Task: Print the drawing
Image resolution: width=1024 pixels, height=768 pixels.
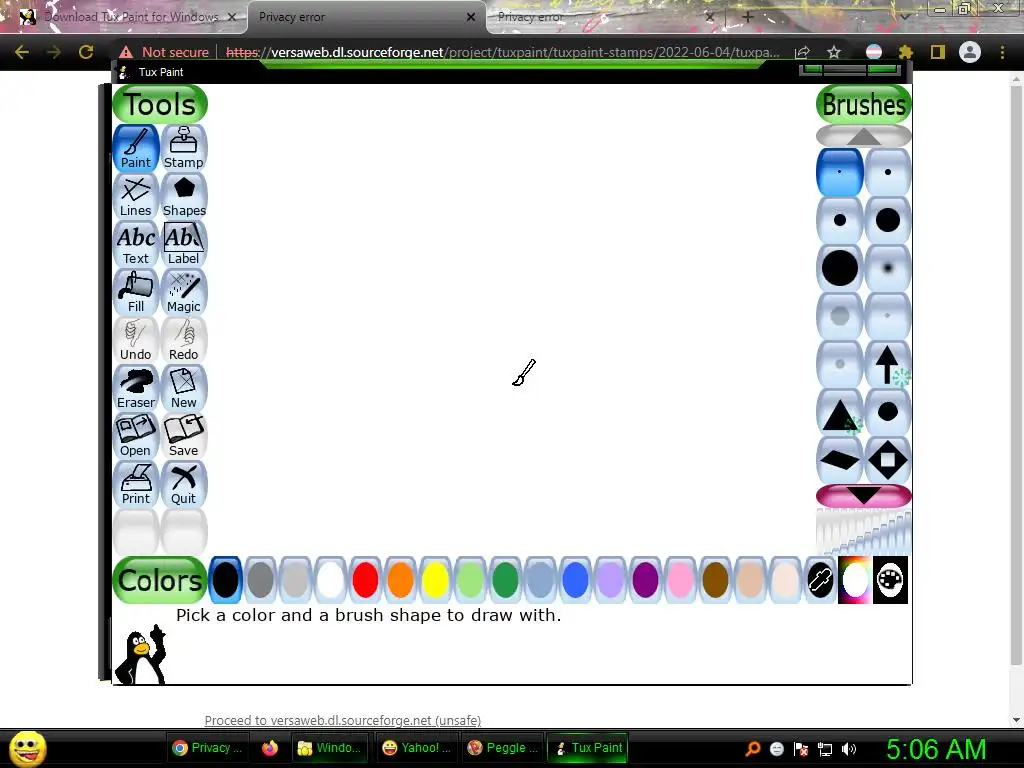Action: coord(136,484)
